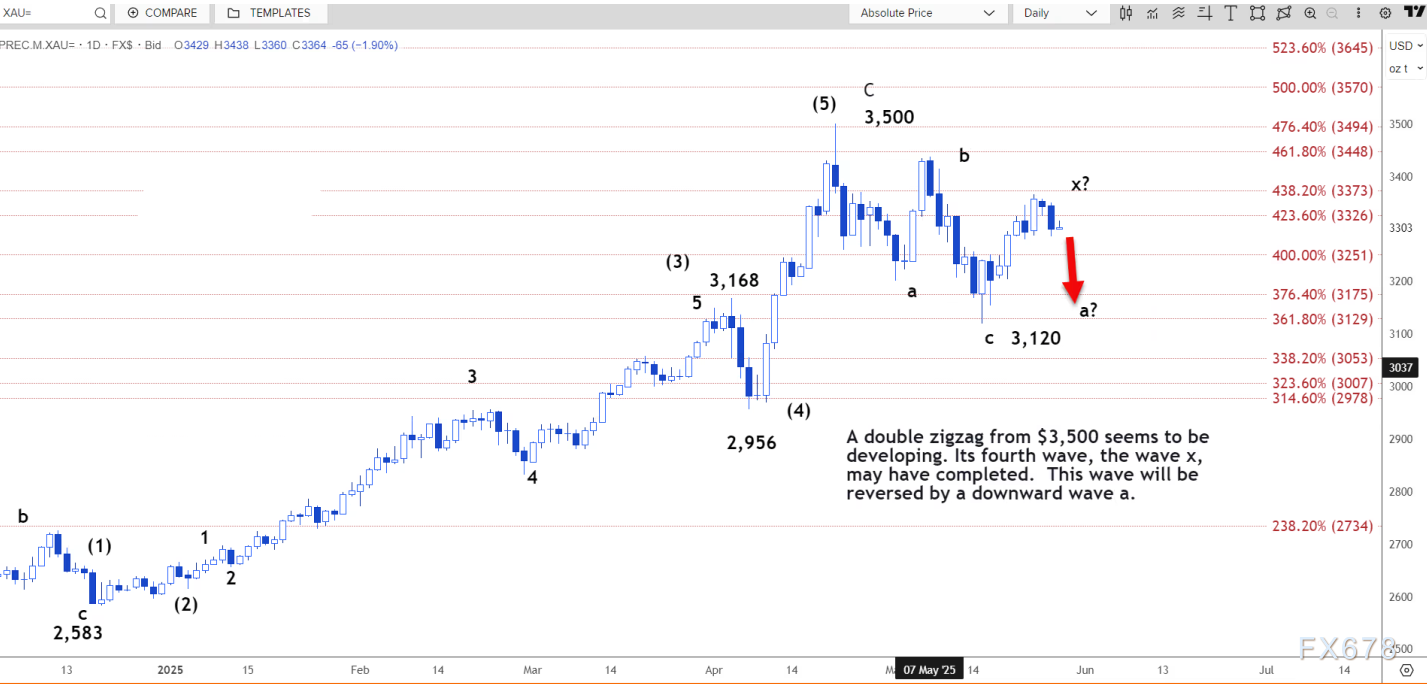
Task: Select the drawing lines tool icon
Action: 1204,13
